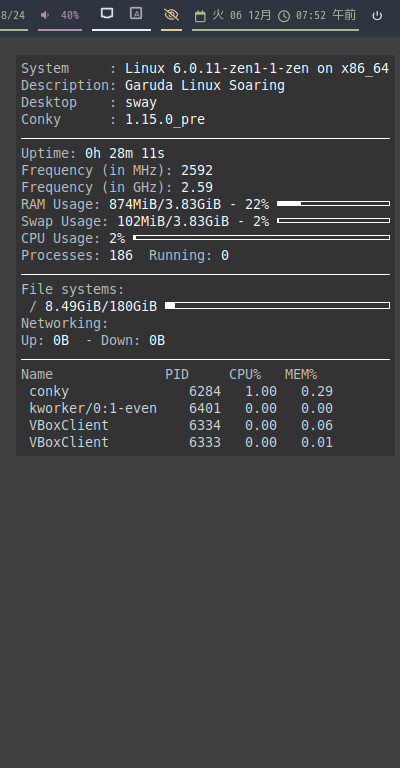This screenshot has height=768, width=400.
Task: Click the root file system usage bar
Action: 277,306
